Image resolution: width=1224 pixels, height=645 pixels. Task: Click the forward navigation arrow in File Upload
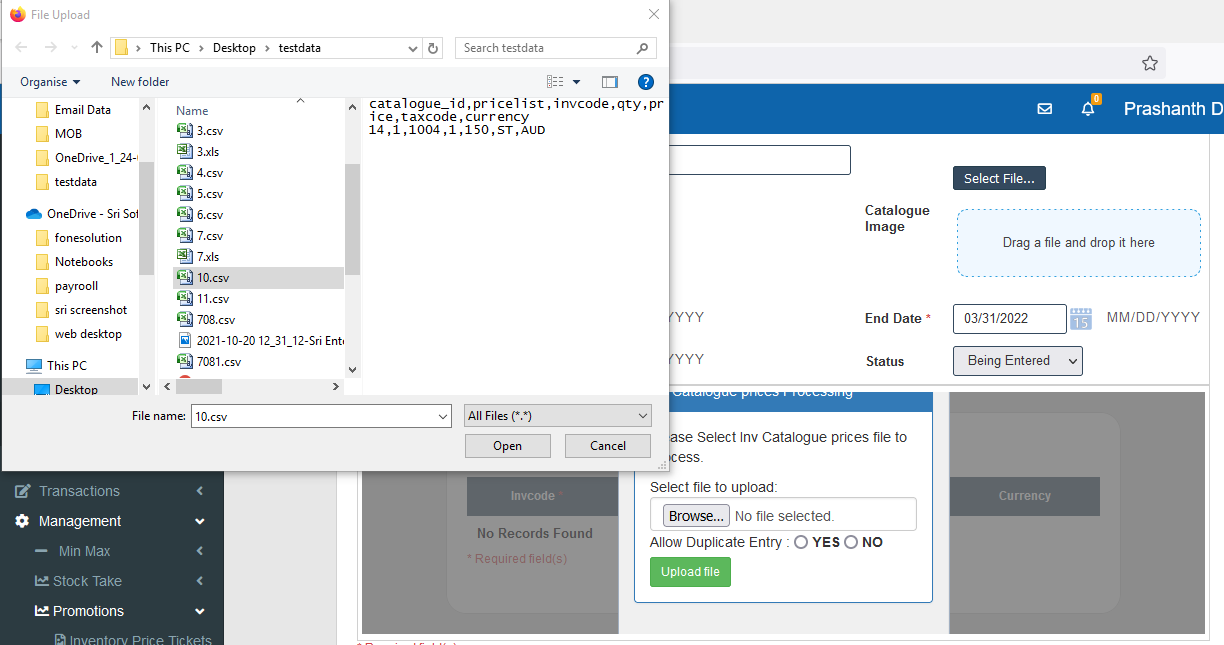[51, 47]
